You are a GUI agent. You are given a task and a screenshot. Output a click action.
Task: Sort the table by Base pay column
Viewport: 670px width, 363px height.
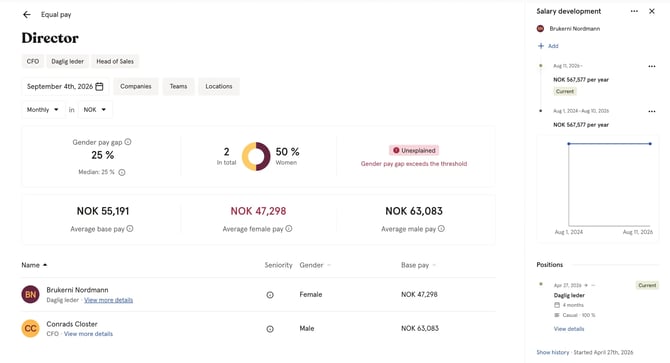418,265
